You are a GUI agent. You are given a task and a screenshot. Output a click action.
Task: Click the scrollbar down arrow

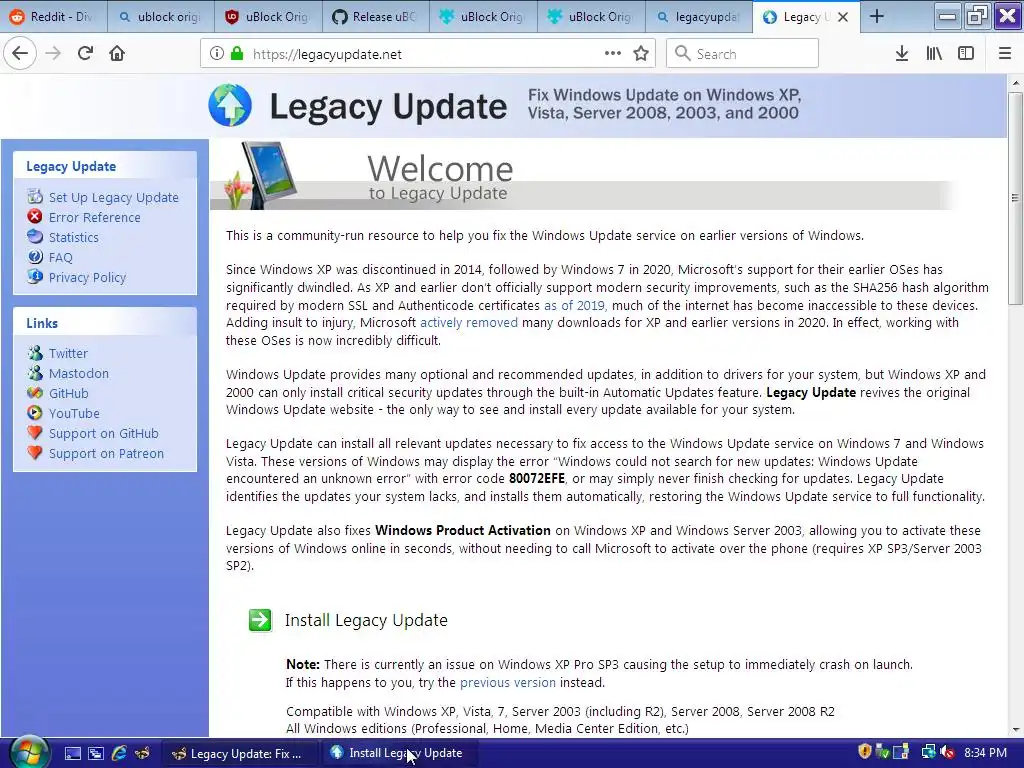point(1015,730)
